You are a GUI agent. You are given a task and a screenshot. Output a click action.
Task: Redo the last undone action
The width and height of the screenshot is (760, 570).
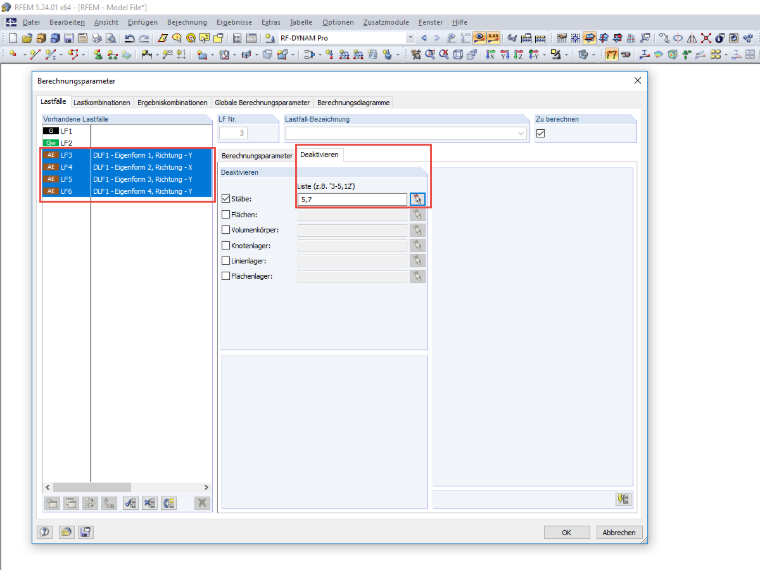point(144,38)
